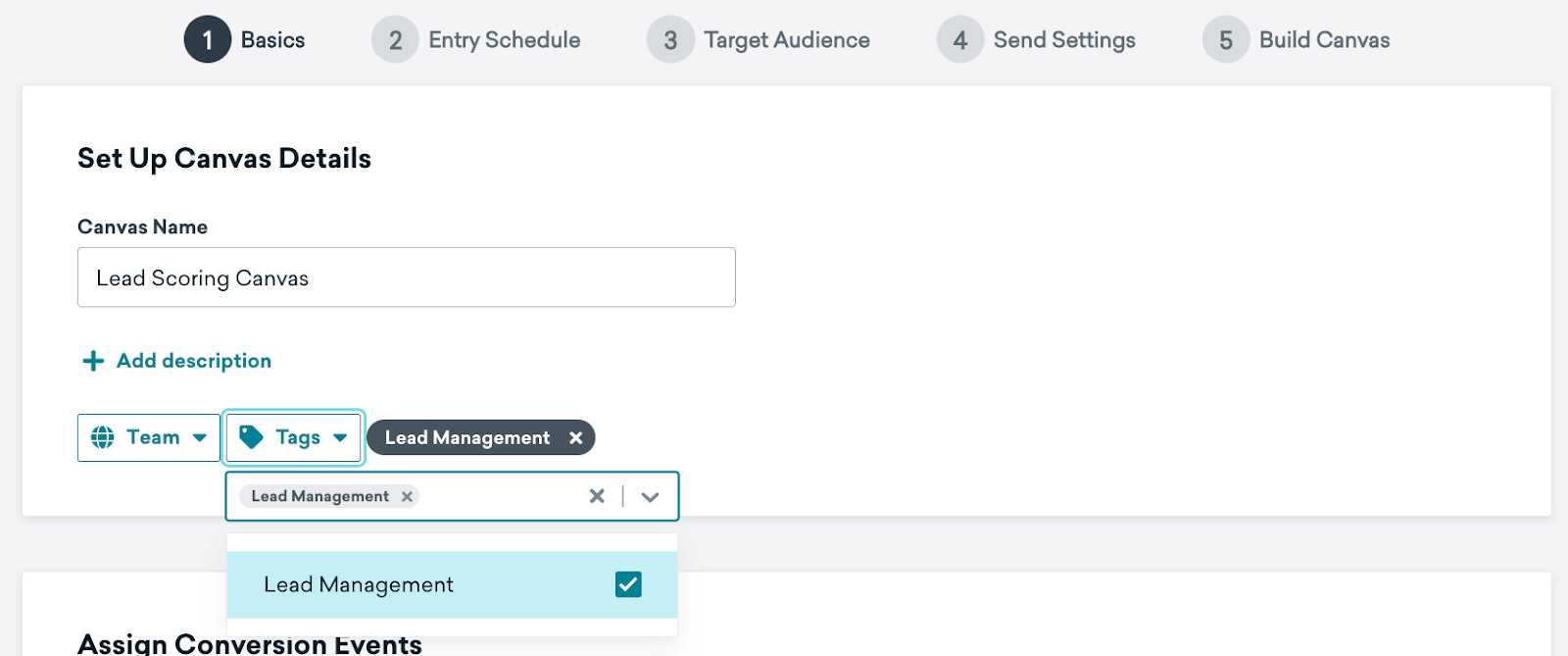Click the plus icon beside Add description
The image size is (1568, 656).
pos(93,361)
